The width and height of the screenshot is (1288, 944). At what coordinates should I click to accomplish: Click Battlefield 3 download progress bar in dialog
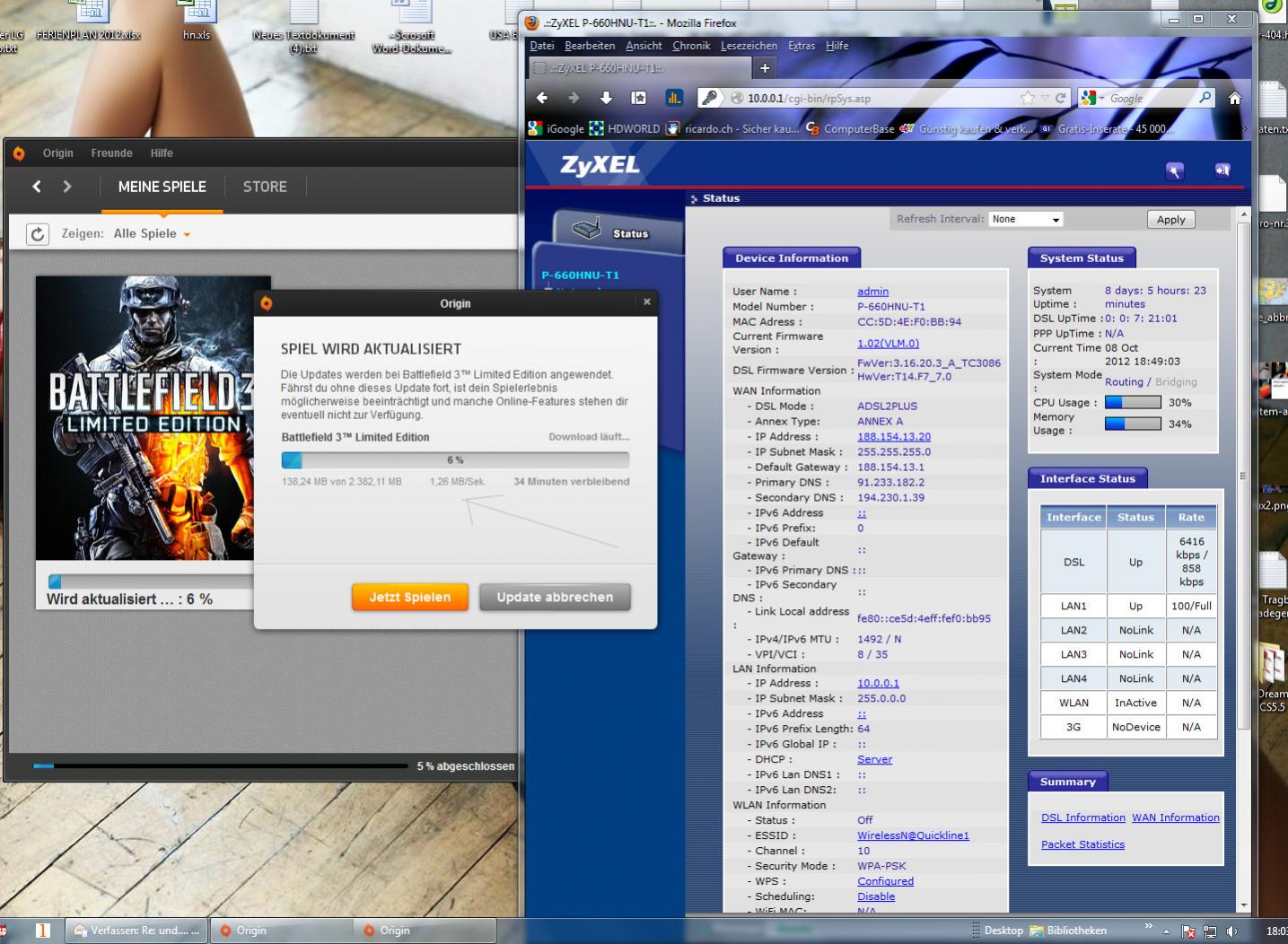(455, 459)
